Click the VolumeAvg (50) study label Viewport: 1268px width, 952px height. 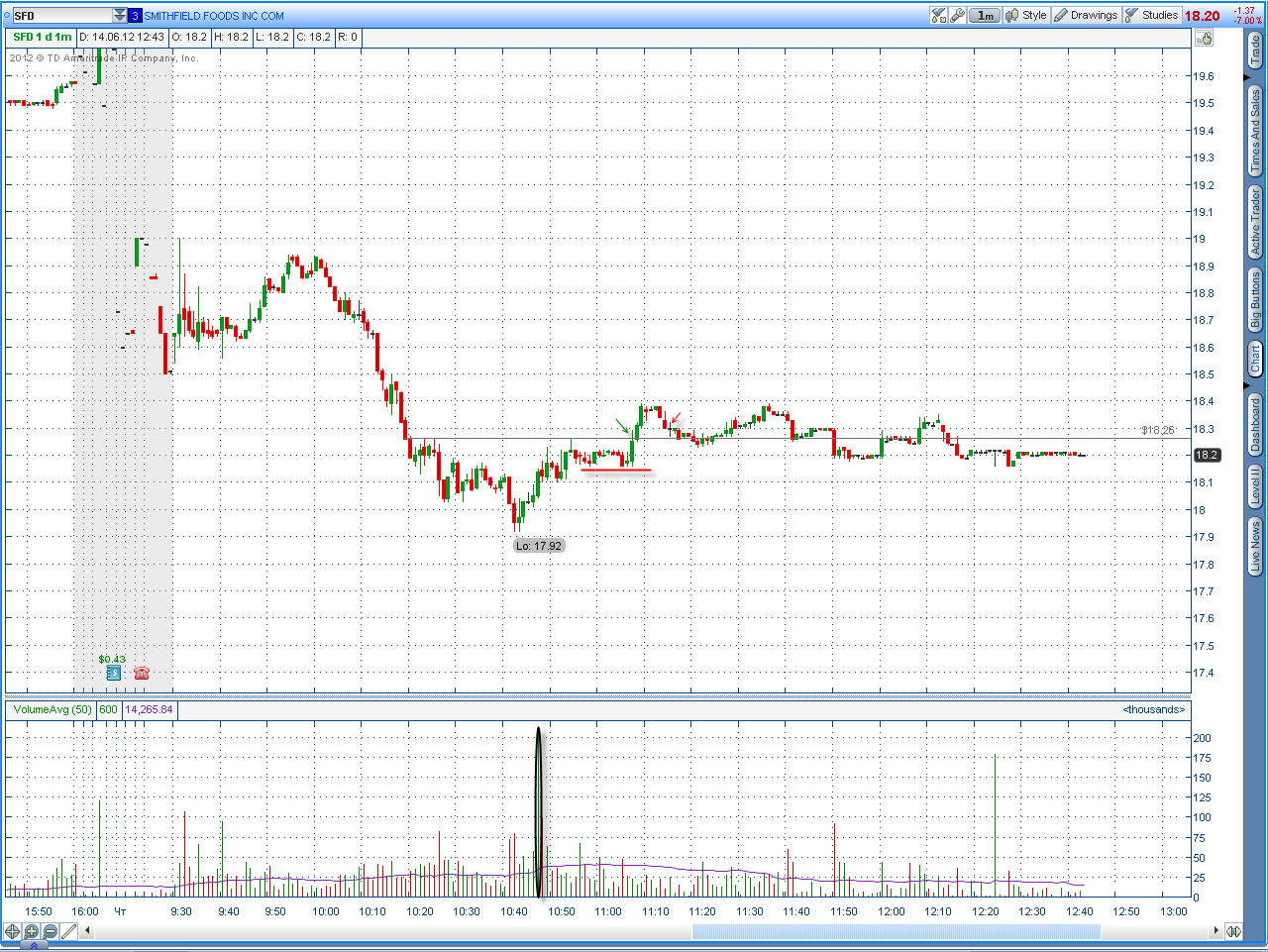click(x=53, y=709)
